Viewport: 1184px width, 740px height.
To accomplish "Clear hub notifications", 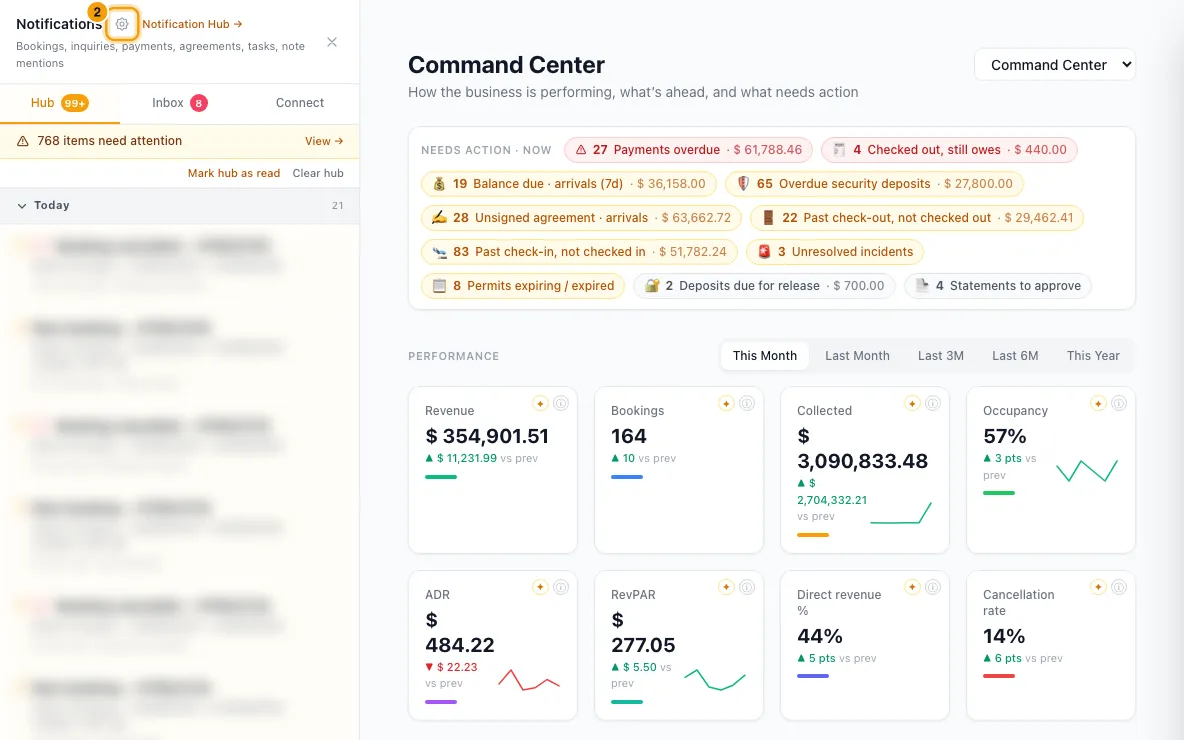I will click(318, 173).
